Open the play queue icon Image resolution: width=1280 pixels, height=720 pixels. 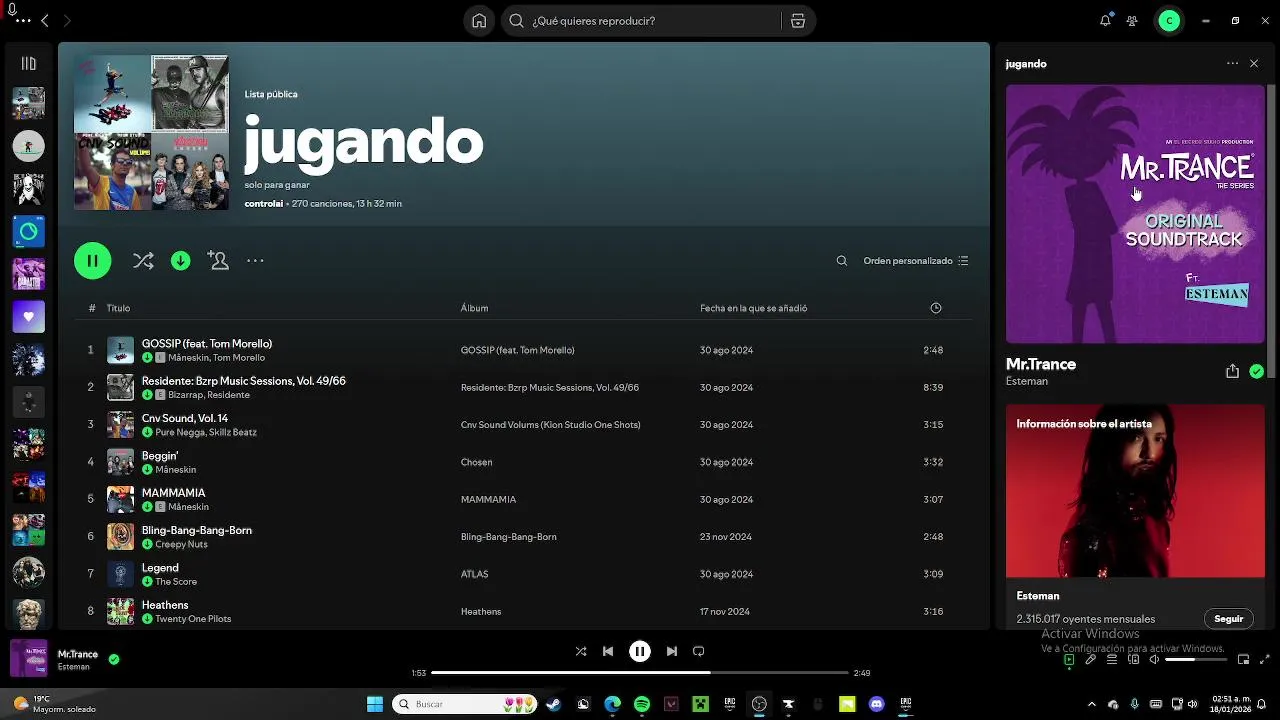pos(1112,660)
